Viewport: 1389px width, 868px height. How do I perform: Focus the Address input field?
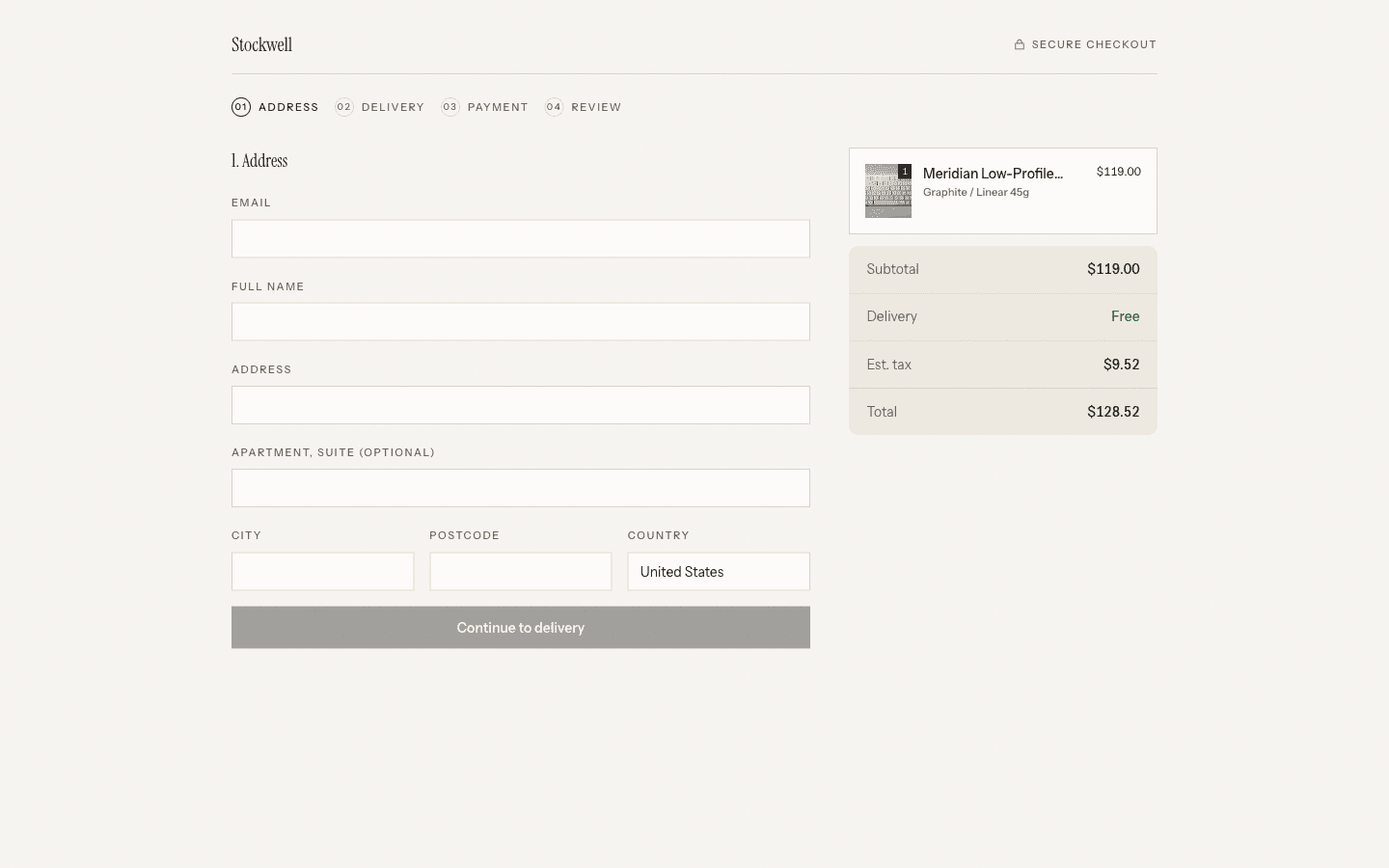click(521, 405)
